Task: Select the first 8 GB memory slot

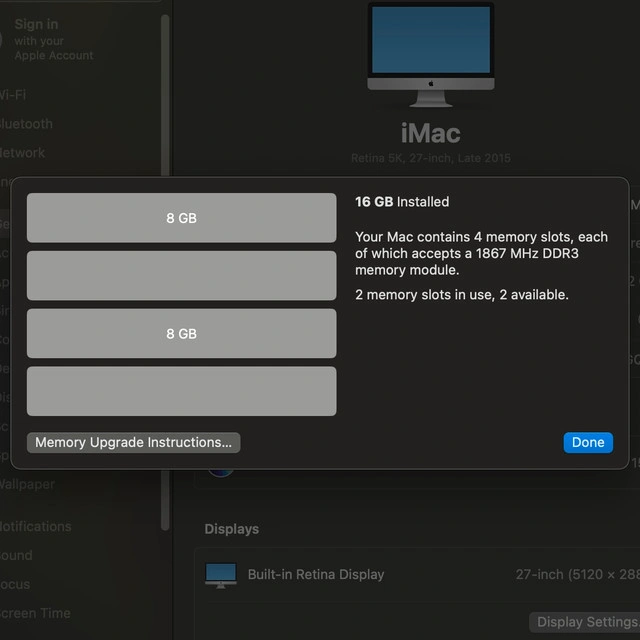Action: click(x=181, y=218)
